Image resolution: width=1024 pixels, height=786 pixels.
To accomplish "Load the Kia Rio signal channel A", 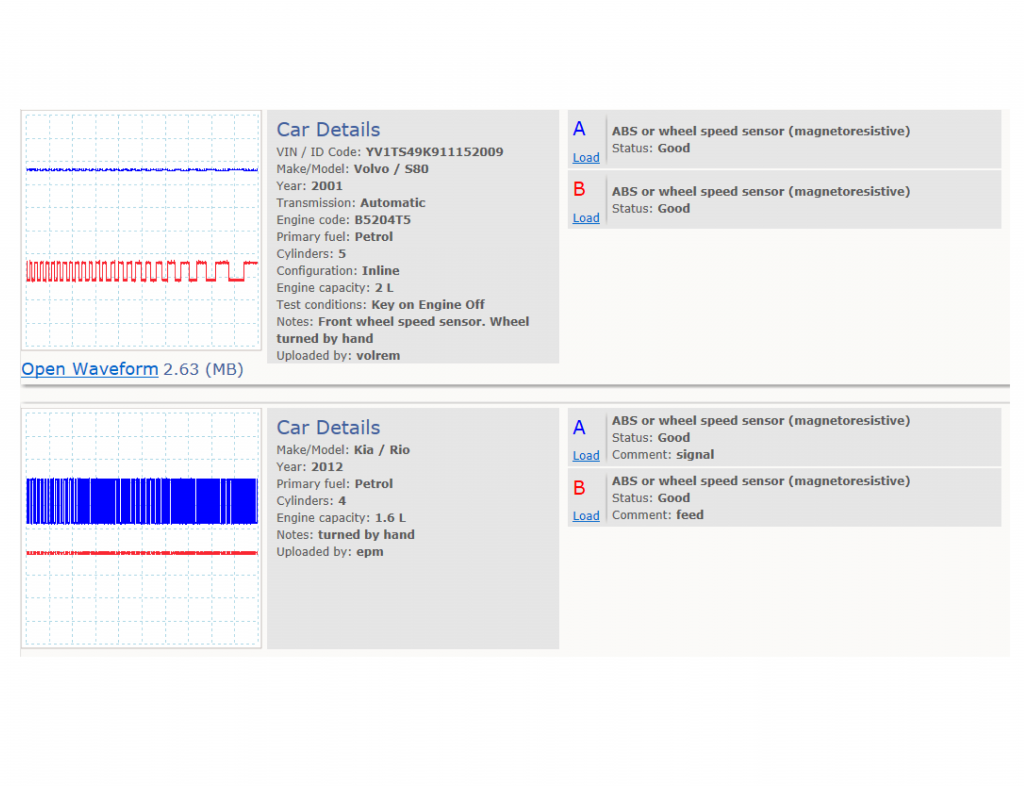I will click(x=586, y=456).
